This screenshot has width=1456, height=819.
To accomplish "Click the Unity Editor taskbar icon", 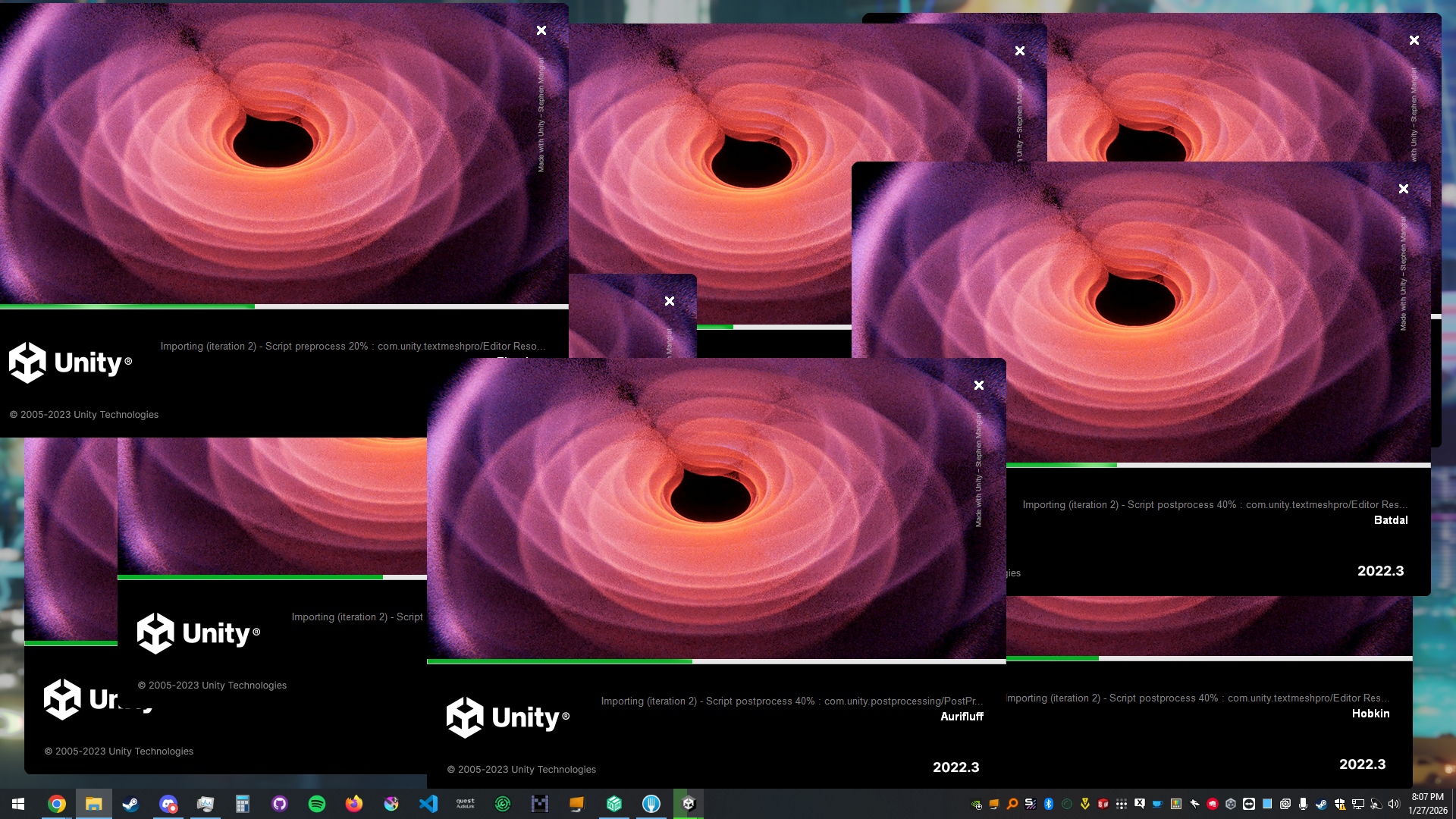I will point(689,804).
